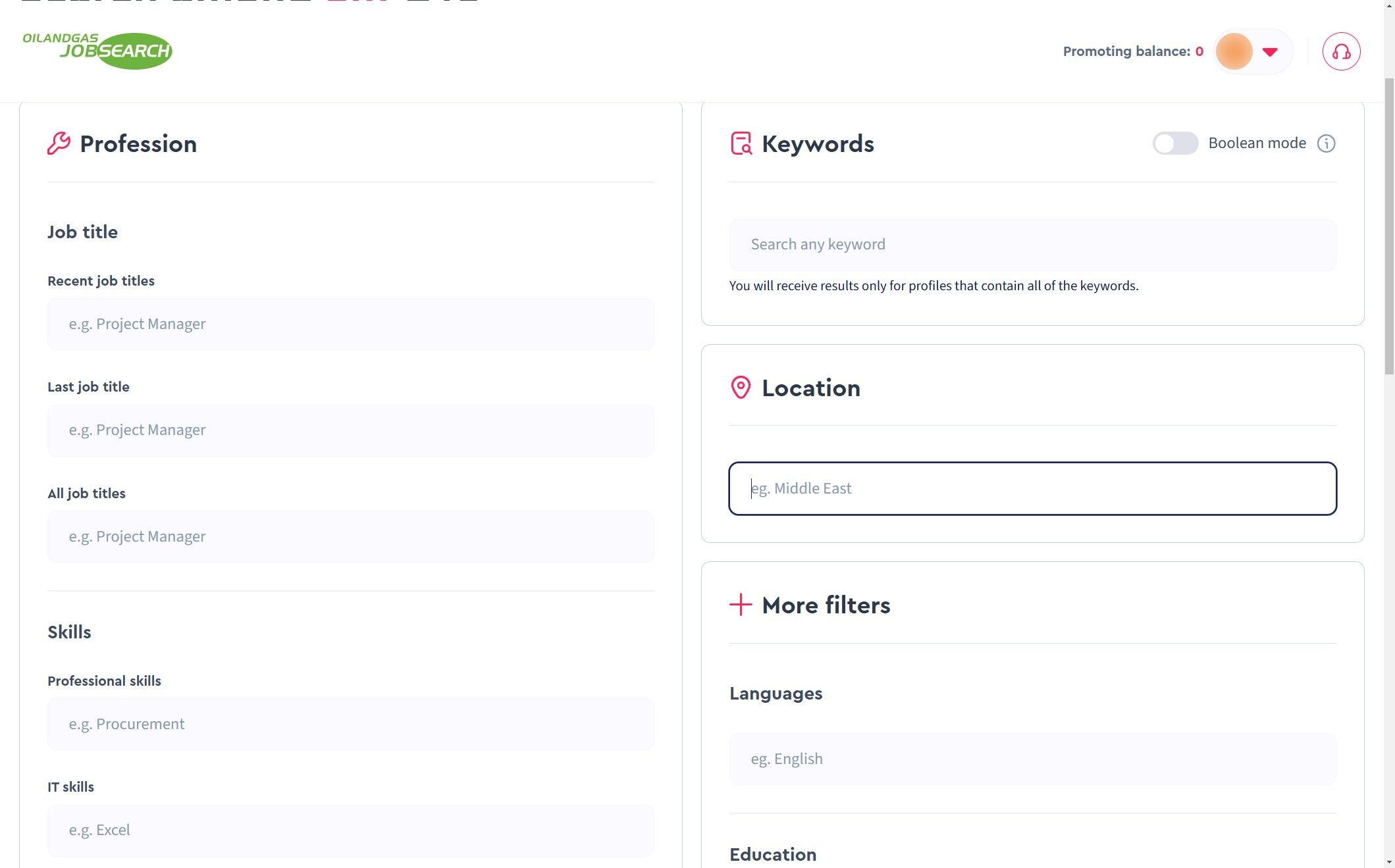Click the More filters heading
The image size is (1395, 868).
(x=826, y=605)
